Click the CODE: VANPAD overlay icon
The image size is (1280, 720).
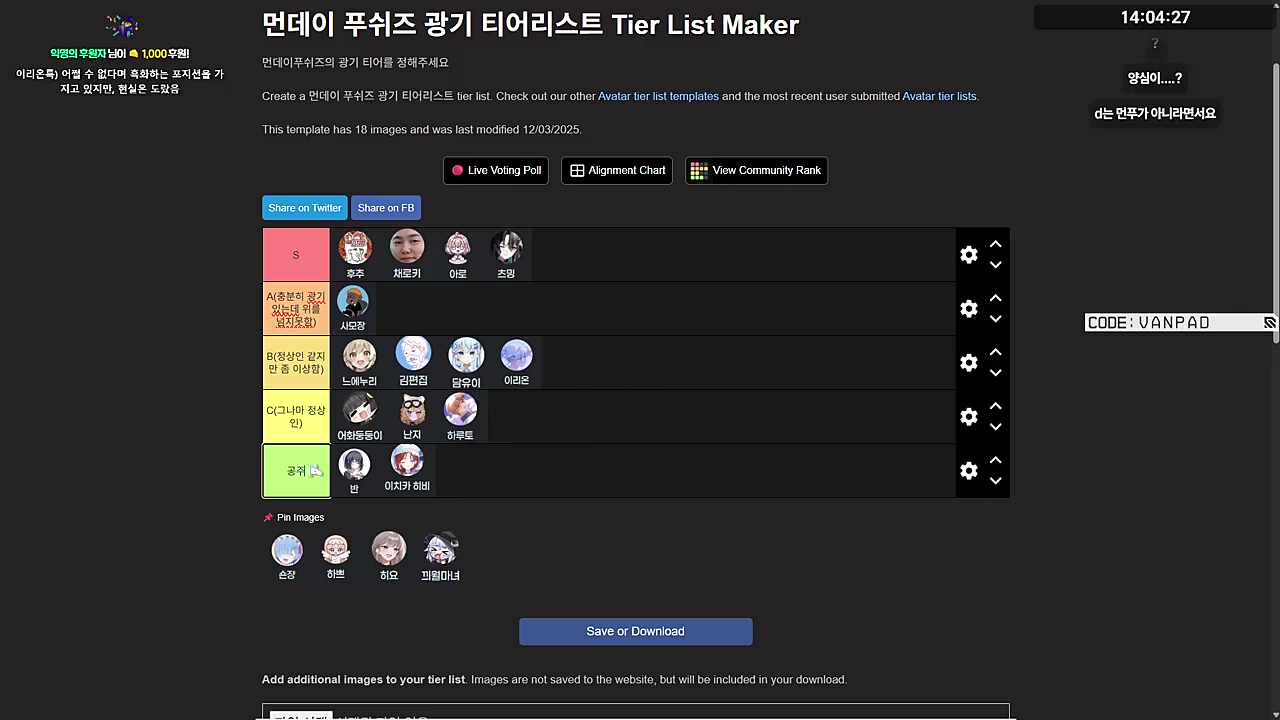[1269, 323]
